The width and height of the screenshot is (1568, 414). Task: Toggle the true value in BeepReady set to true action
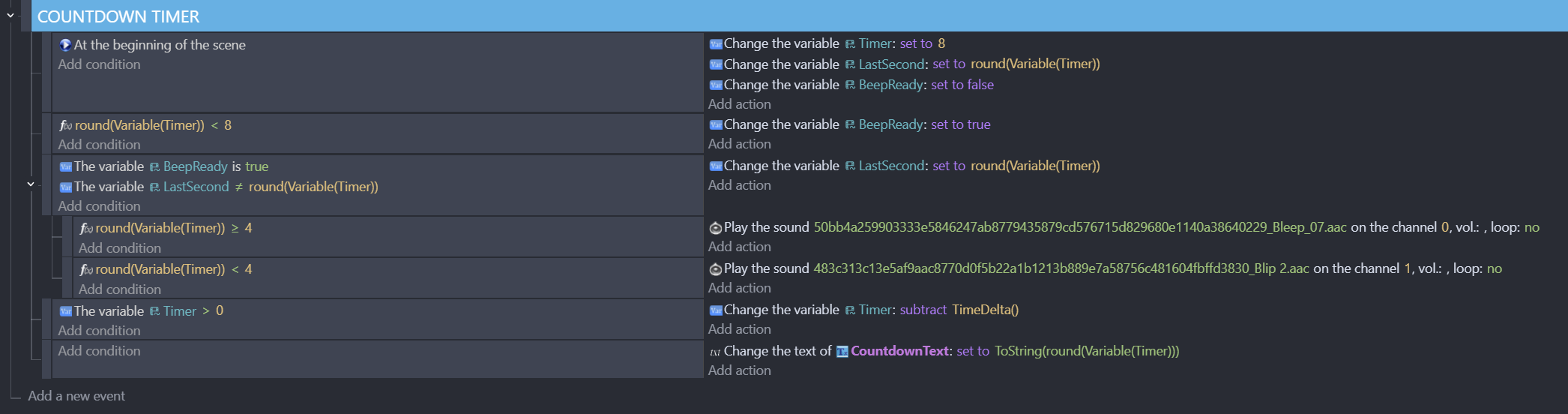click(x=978, y=124)
